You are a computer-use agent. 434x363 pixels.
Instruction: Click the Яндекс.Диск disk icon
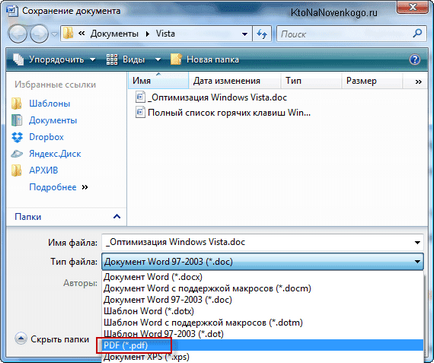click(x=17, y=154)
